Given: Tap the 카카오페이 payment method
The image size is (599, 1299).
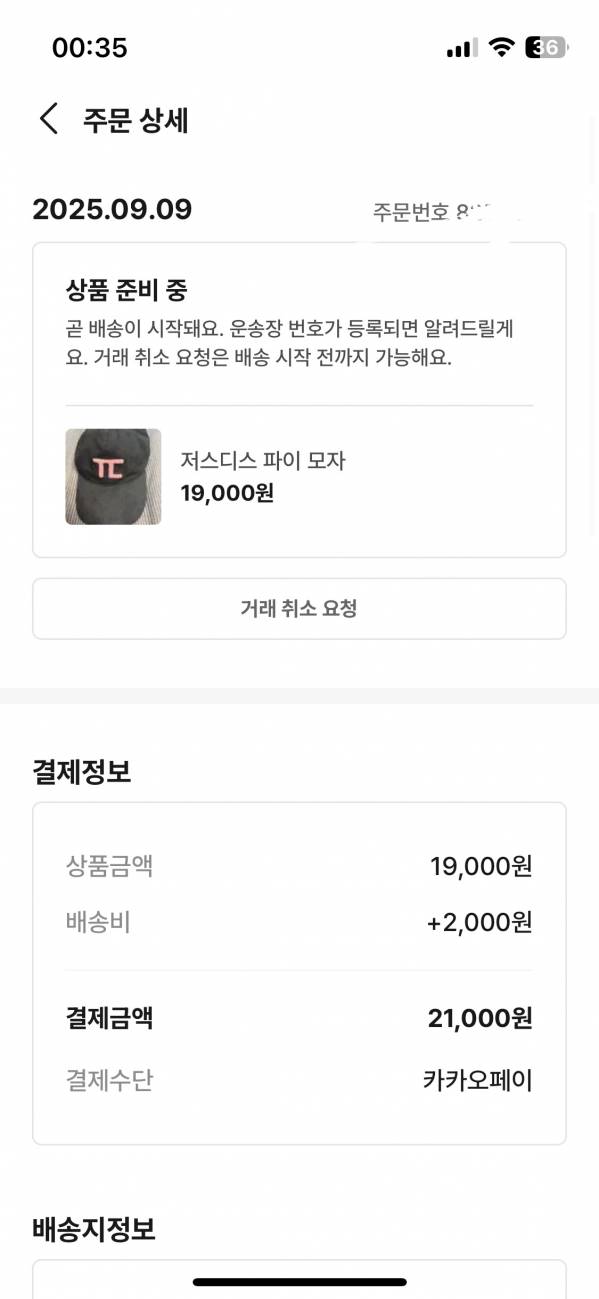Looking at the screenshot, I should tap(478, 1080).
